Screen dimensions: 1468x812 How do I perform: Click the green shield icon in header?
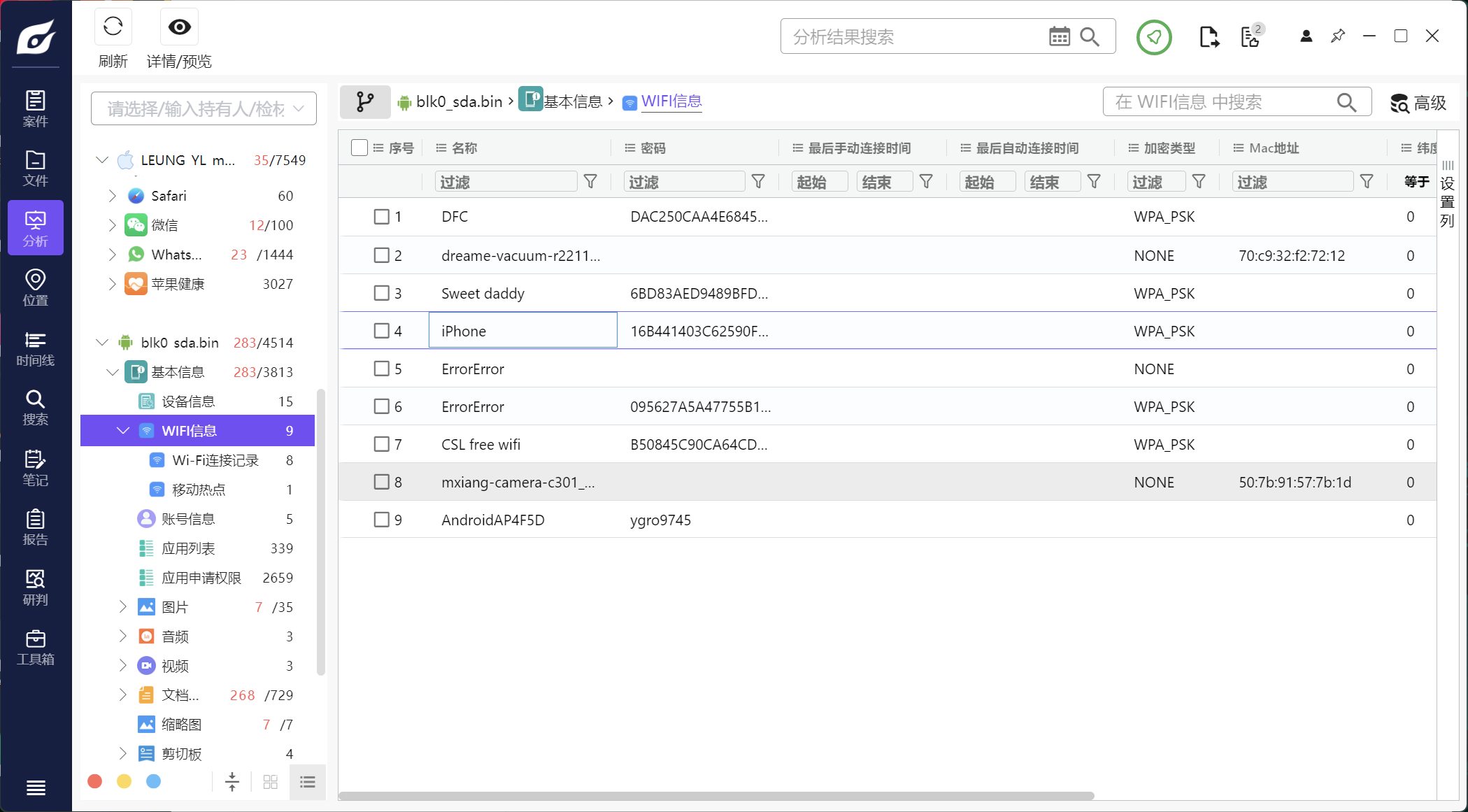click(x=1153, y=36)
